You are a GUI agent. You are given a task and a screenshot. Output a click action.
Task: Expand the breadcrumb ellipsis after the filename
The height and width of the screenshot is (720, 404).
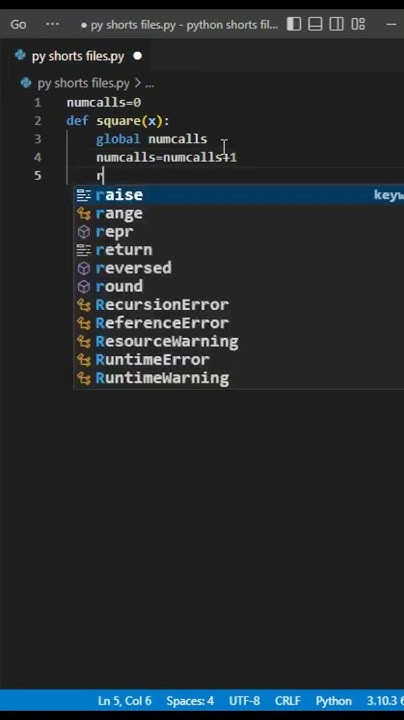149,84
